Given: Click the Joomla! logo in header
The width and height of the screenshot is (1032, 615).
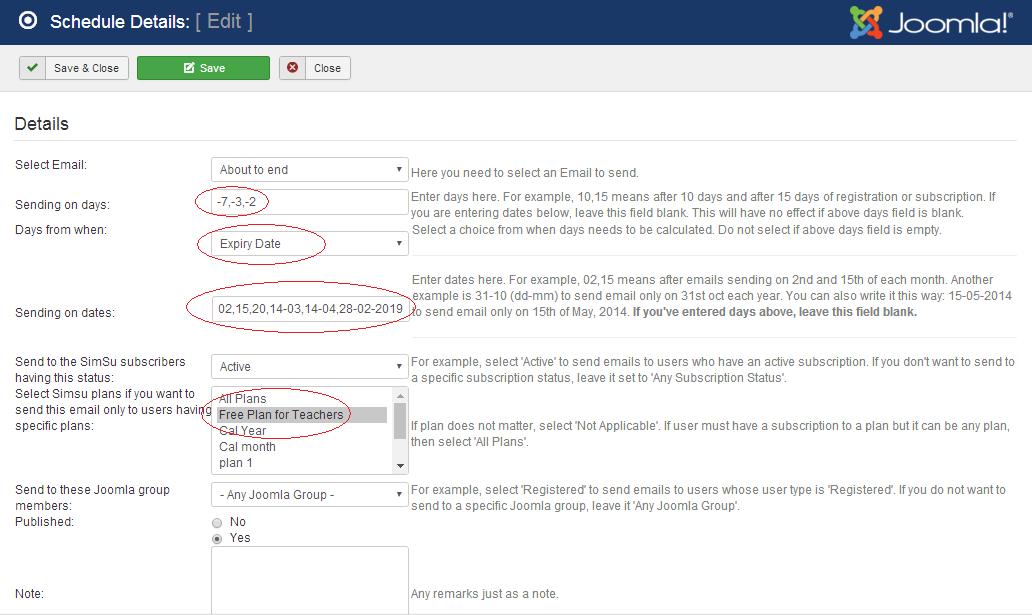Looking at the screenshot, I should [930, 22].
